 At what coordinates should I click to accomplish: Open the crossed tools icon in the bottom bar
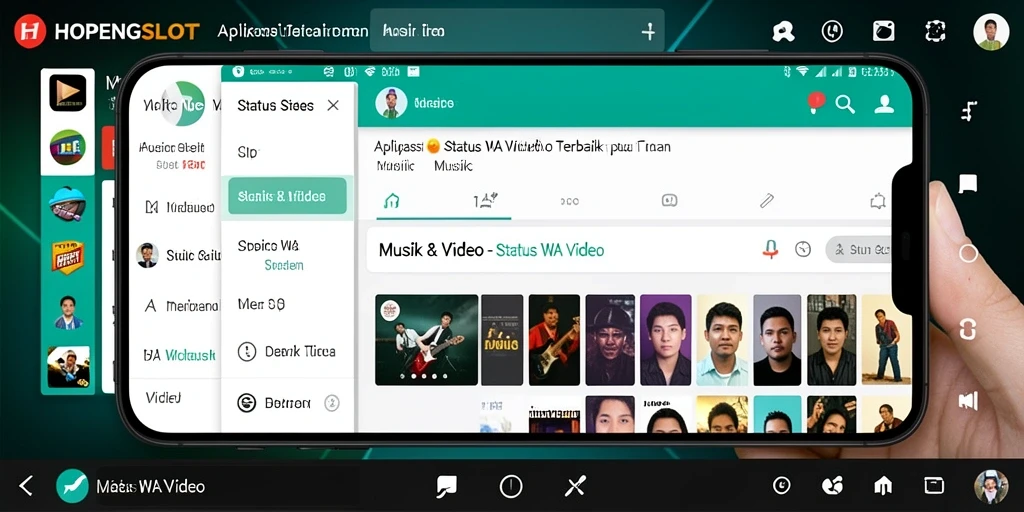(x=575, y=486)
